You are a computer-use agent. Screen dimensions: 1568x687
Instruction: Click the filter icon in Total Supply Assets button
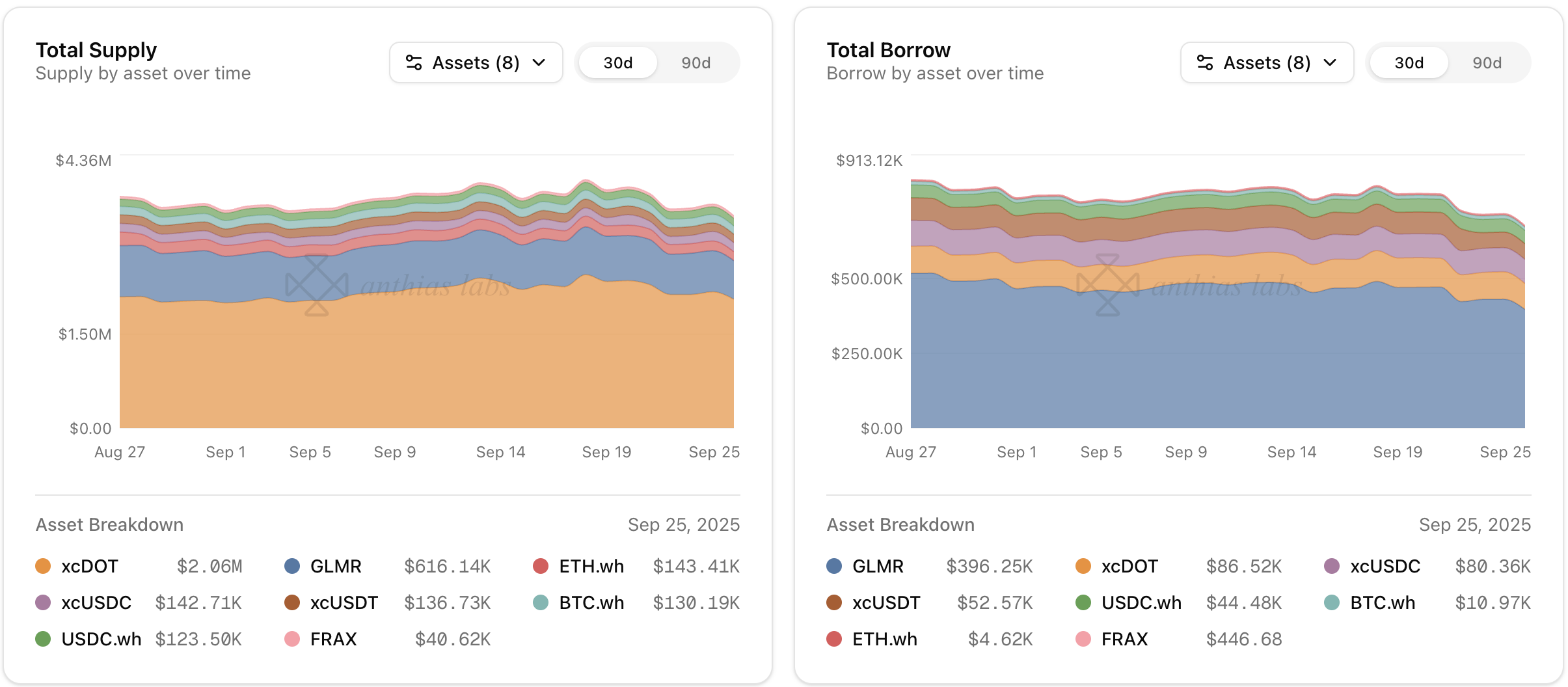(x=414, y=62)
